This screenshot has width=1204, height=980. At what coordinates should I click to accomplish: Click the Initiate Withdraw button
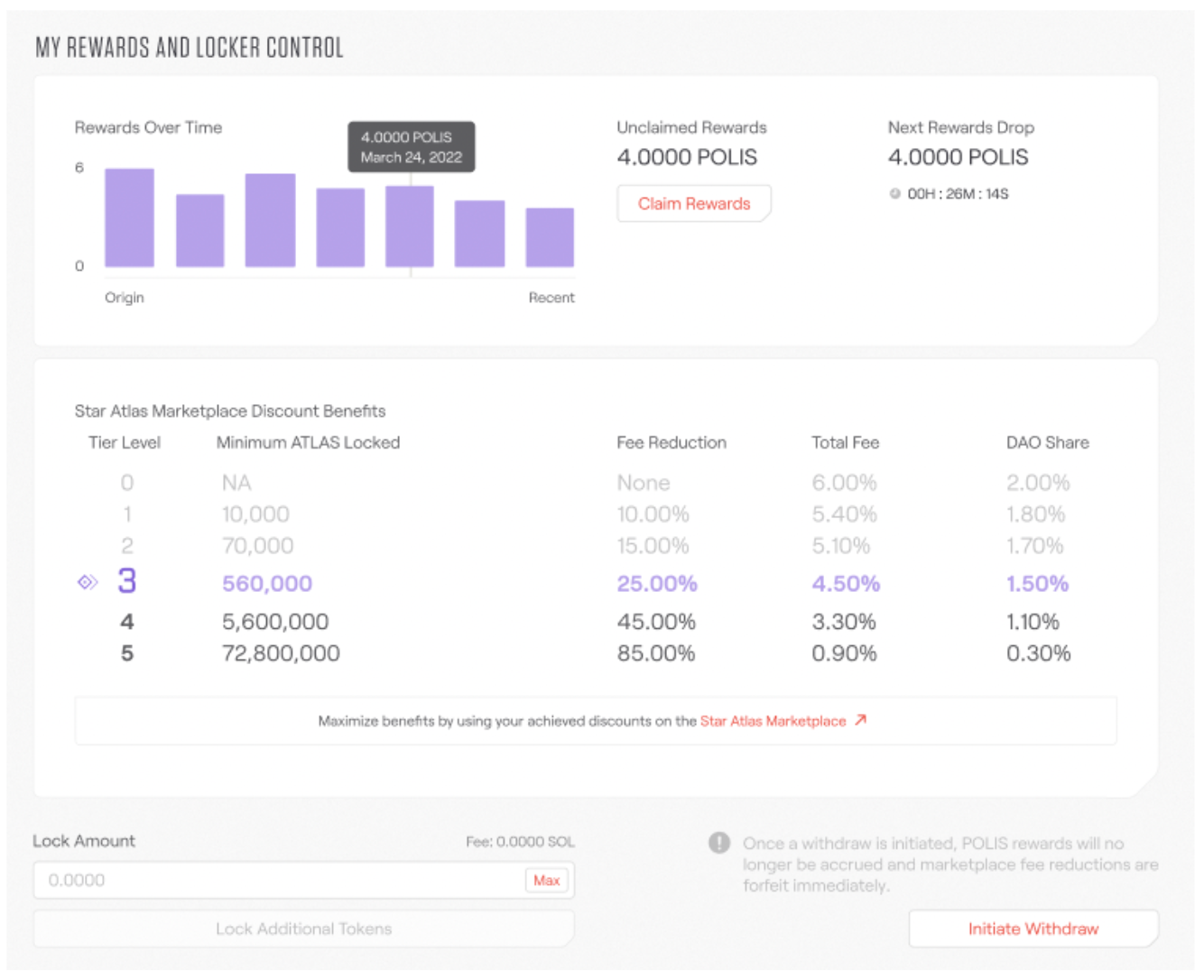click(1033, 929)
